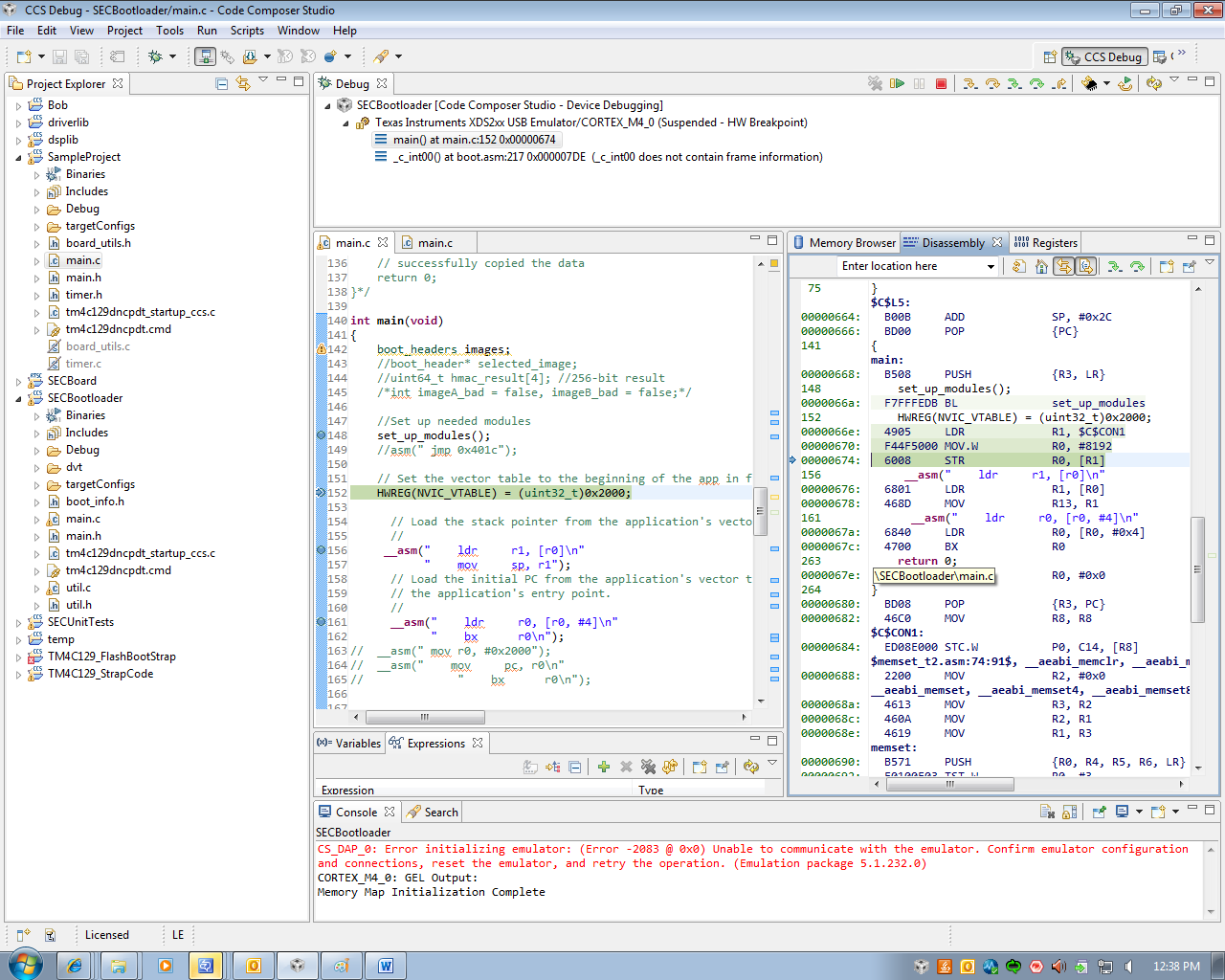The width and height of the screenshot is (1225, 980).
Task: Resume the debug session with the green play icon
Action: coord(897,83)
